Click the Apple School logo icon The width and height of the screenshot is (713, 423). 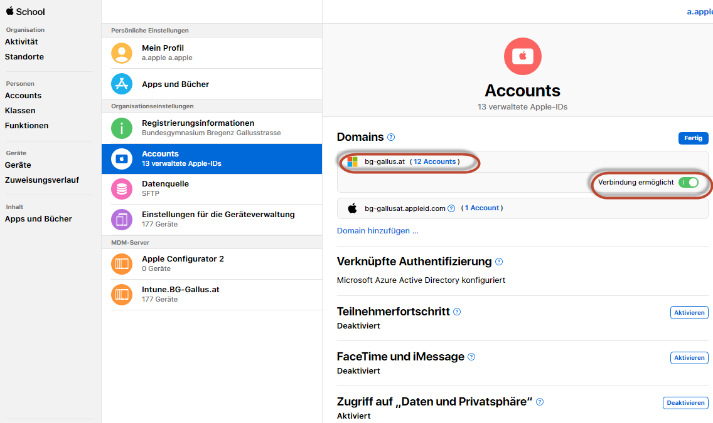point(10,11)
